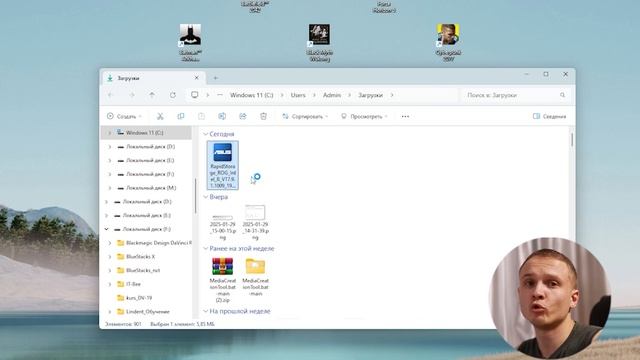Open the chevron dropdown after Users breadcrumb
Viewport: 640px width, 360px height.
[314, 95]
